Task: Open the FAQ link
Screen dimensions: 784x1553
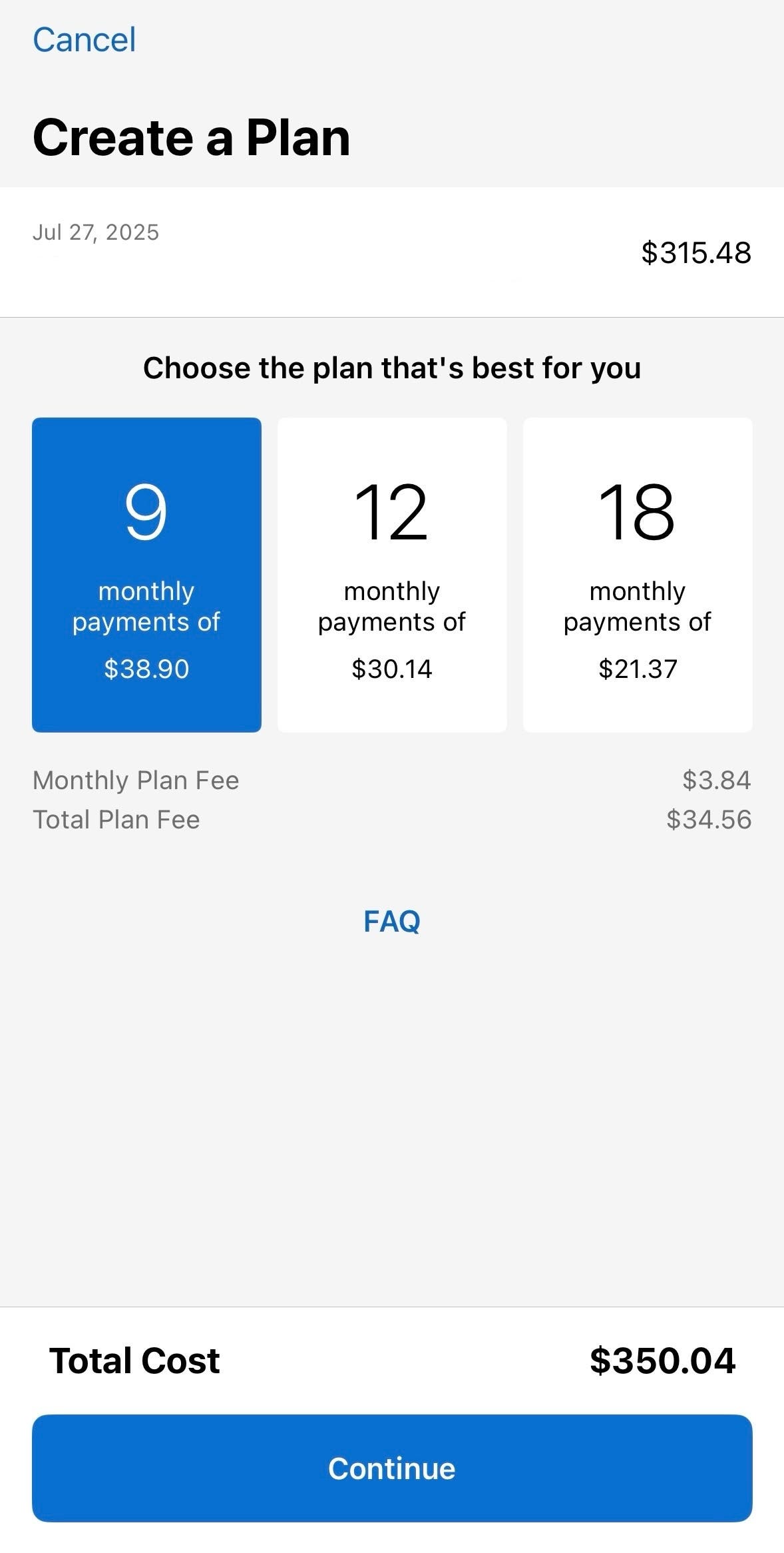Action: [391, 922]
